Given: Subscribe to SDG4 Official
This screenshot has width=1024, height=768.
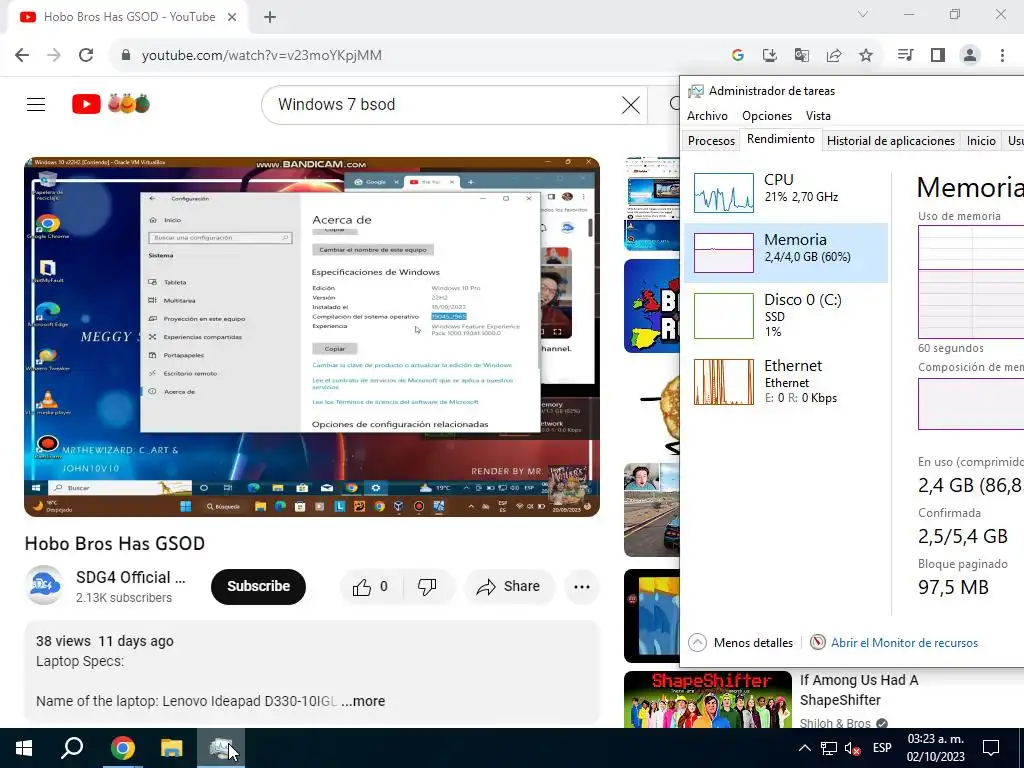Looking at the screenshot, I should [258, 586].
